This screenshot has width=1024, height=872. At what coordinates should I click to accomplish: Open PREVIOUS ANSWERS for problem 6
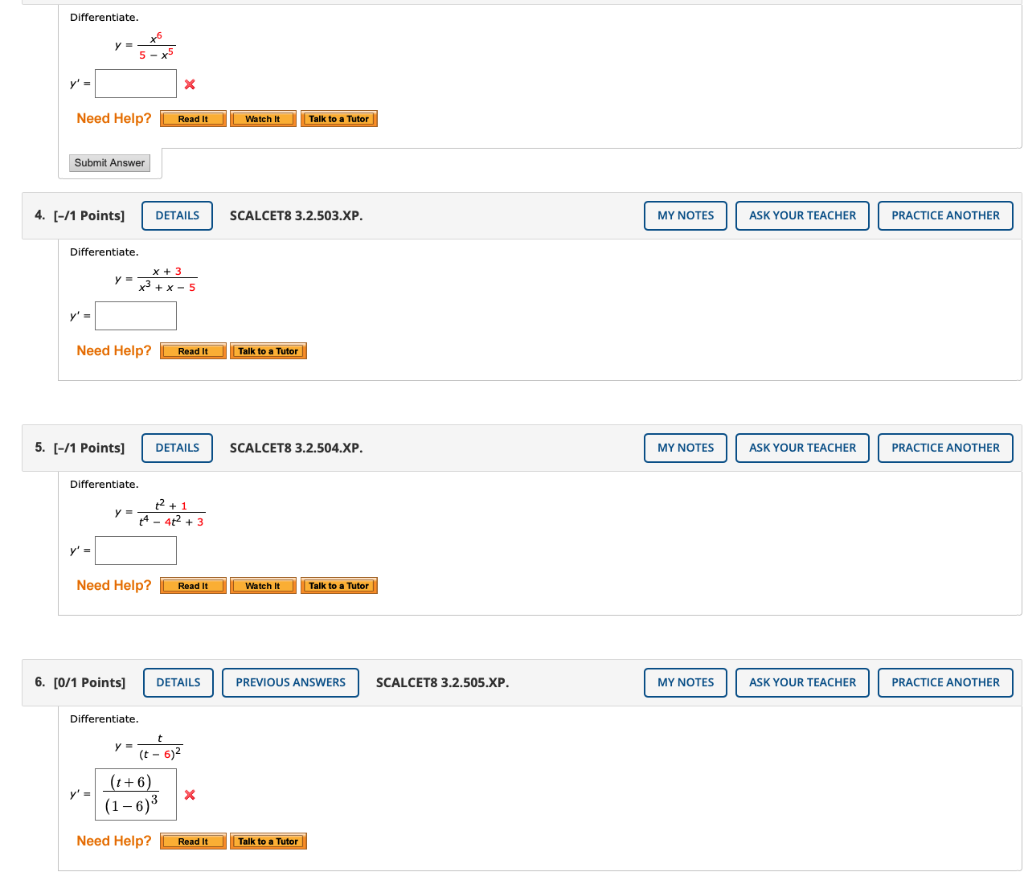coord(290,682)
